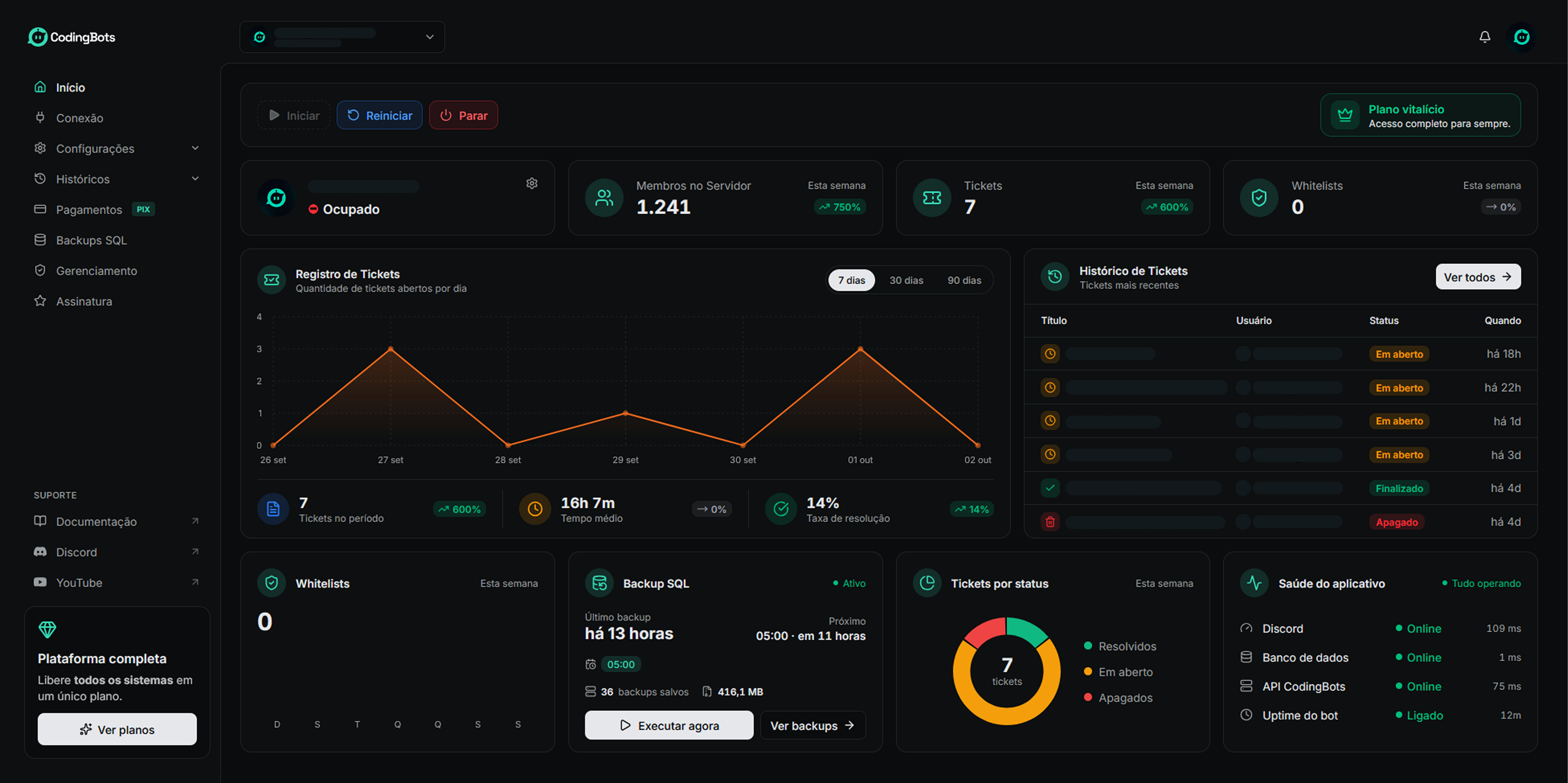Open the notifications bell icon

click(1484, 37)
